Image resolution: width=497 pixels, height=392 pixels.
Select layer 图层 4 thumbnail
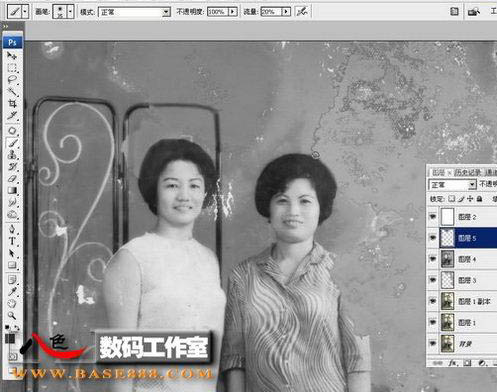pos(447,259)
